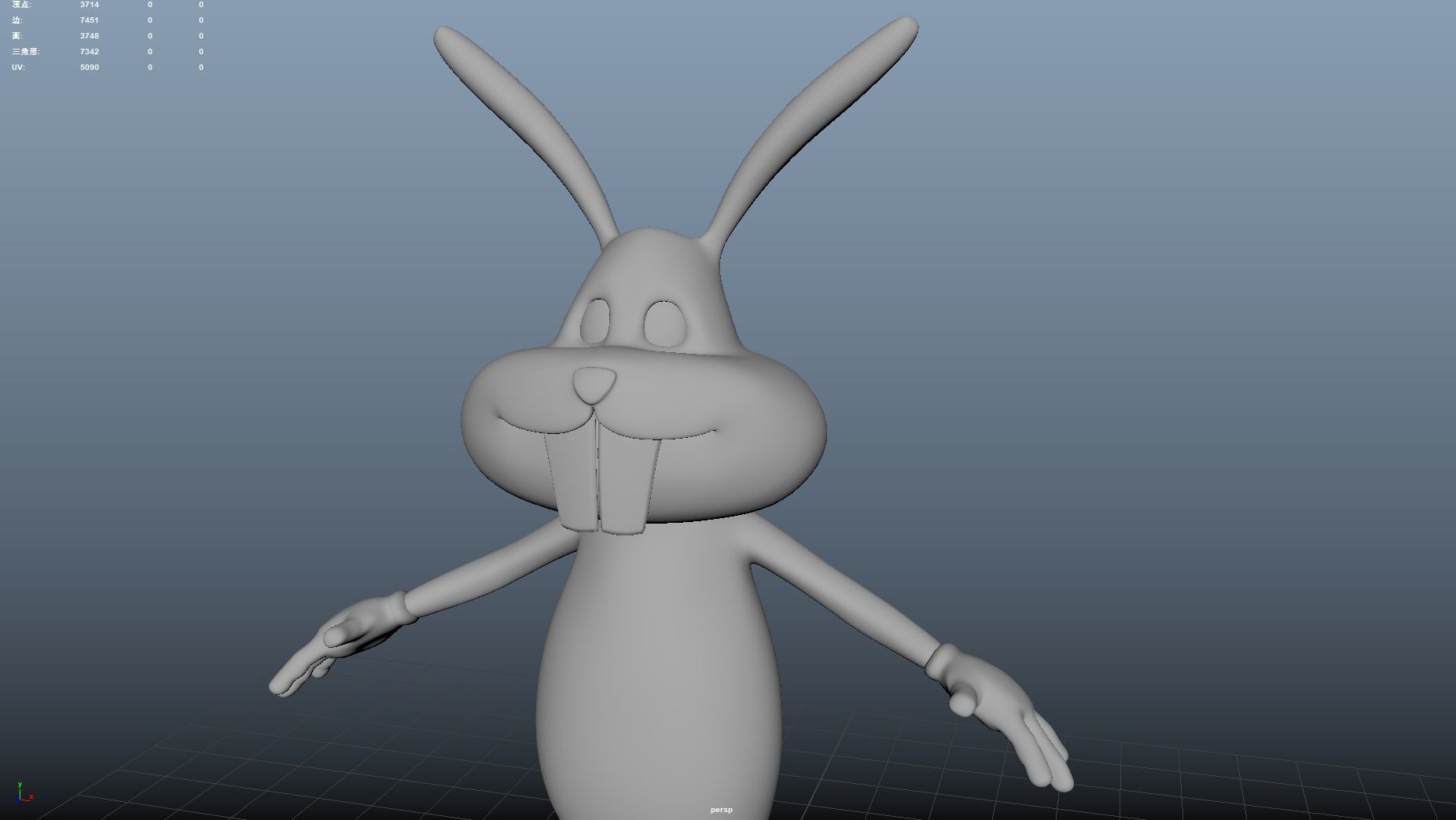The width and height of the screenshot is (1456, 820).
Task: Click the face count value 3748
Action: coord(90,36)
